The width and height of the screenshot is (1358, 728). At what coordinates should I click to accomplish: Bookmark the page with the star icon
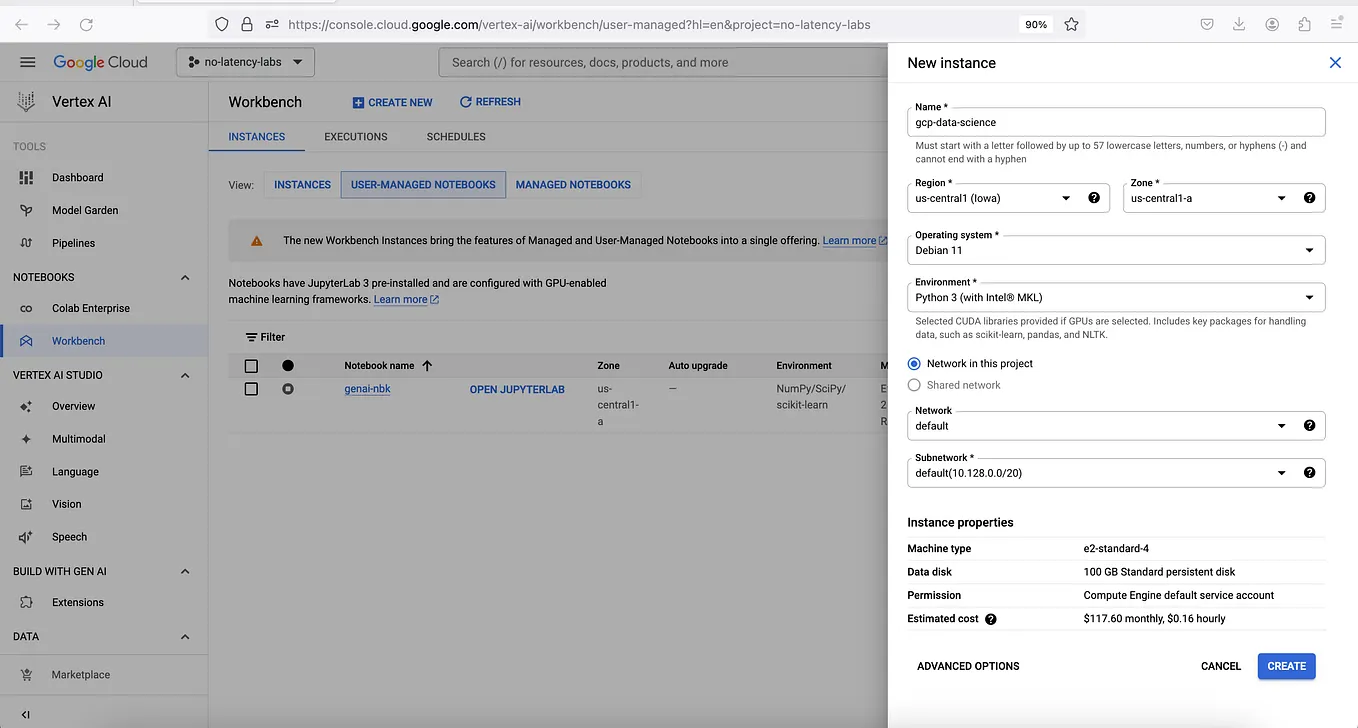click(x=1071, y=24)
